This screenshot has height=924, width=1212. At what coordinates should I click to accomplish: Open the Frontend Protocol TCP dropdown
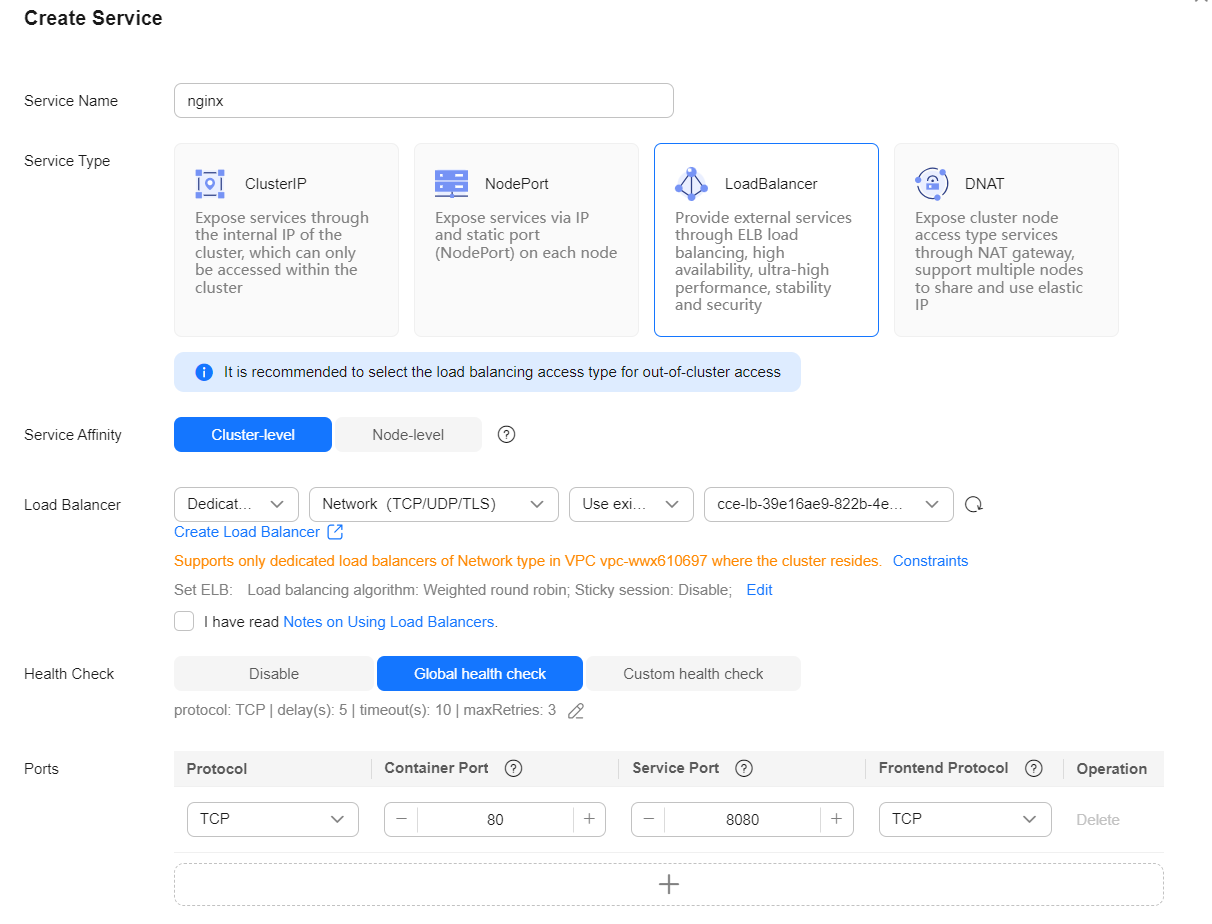click(x=965, y=819)
